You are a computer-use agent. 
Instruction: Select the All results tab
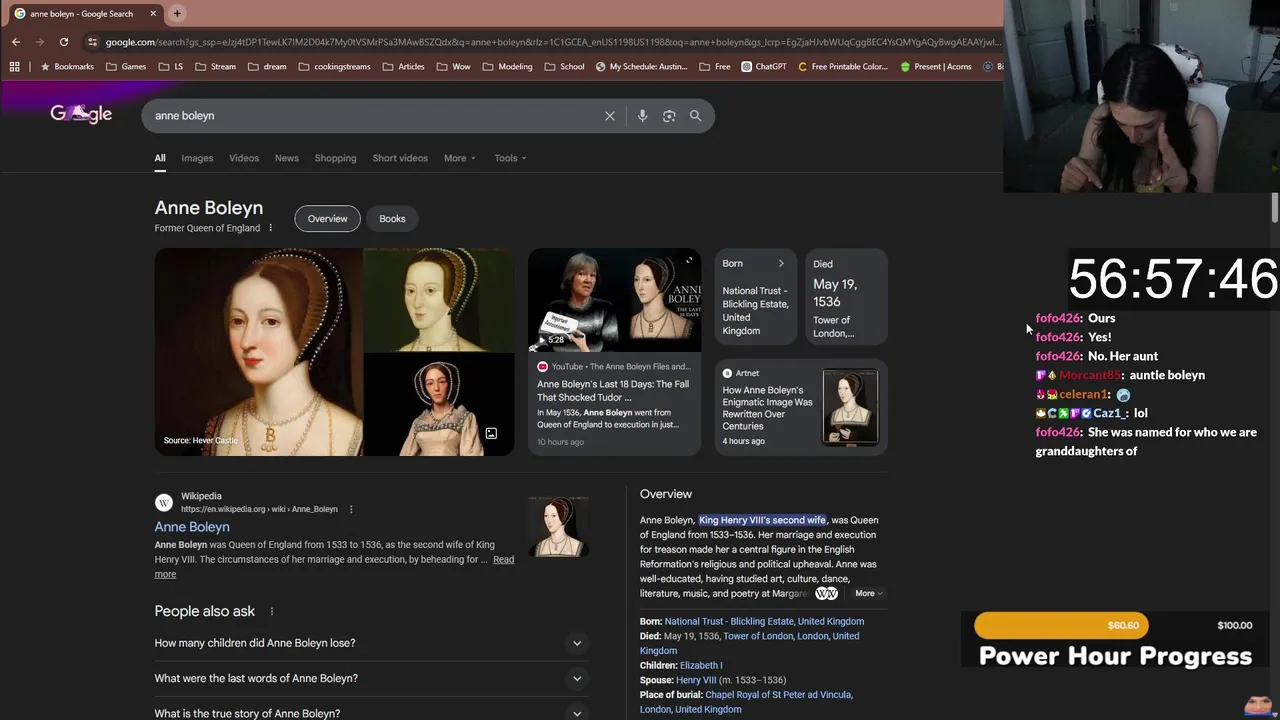(160, 158)
